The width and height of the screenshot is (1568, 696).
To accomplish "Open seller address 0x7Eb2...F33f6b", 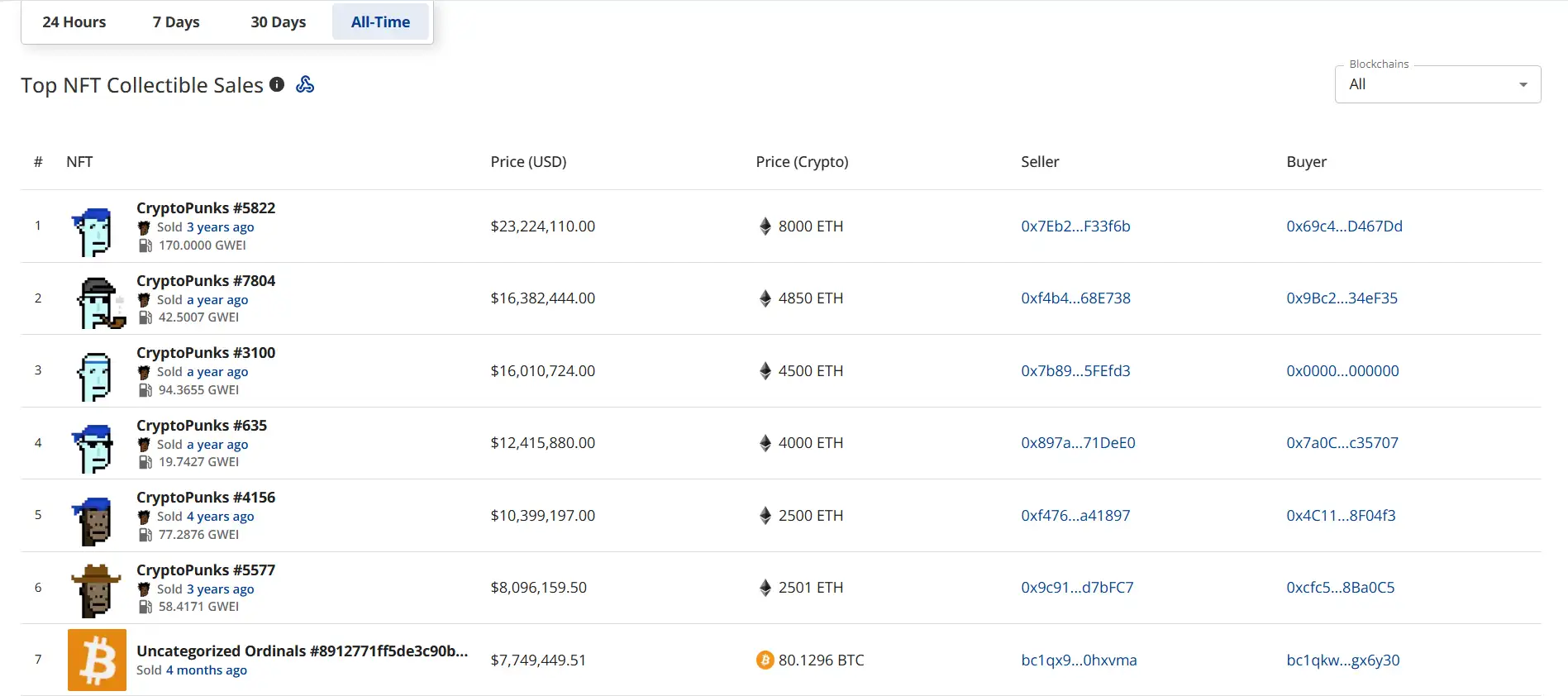I will point(1075,226).
